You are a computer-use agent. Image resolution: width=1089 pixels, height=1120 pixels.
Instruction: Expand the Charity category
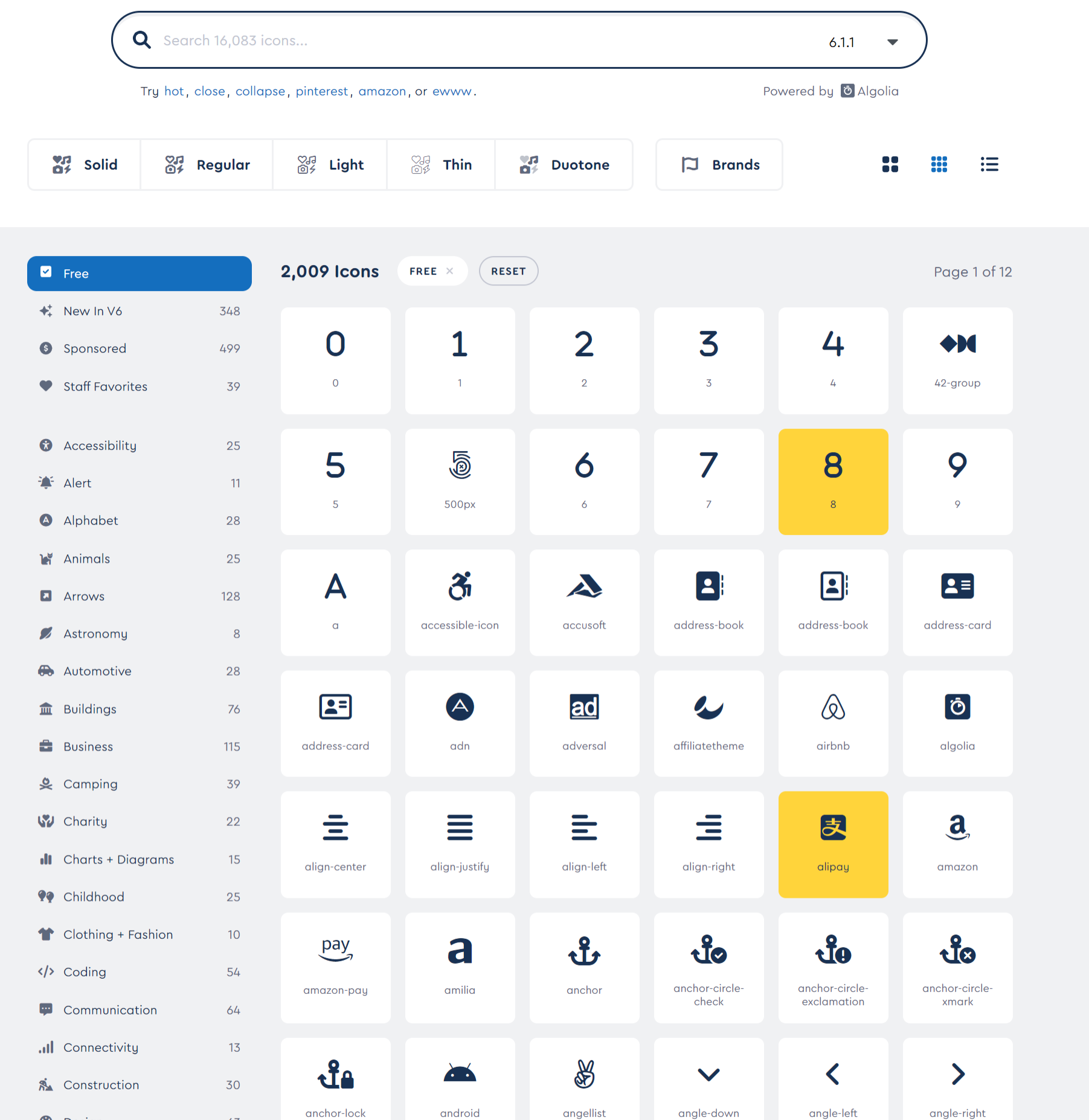85,821
